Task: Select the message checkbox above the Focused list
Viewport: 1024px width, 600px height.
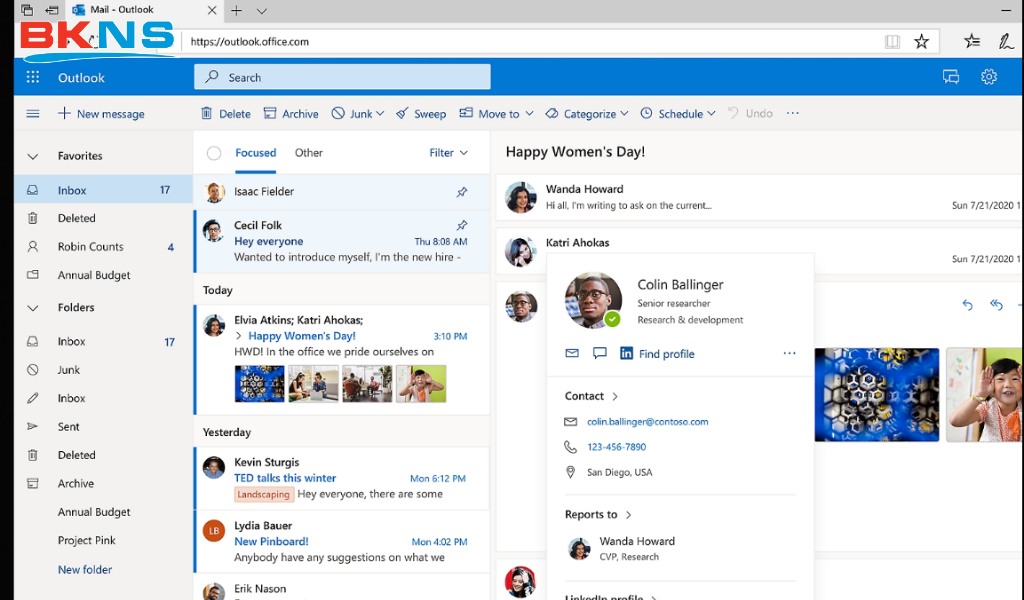Action: pyautogui.click(x=213, y=152)
